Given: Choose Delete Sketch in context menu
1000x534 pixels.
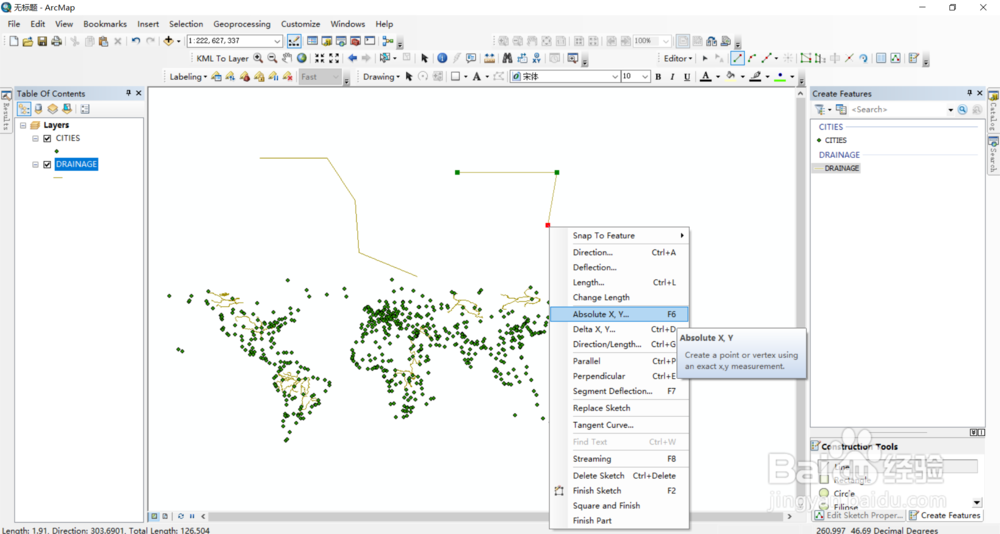Looking at the screenshot, I should (619, 476).
